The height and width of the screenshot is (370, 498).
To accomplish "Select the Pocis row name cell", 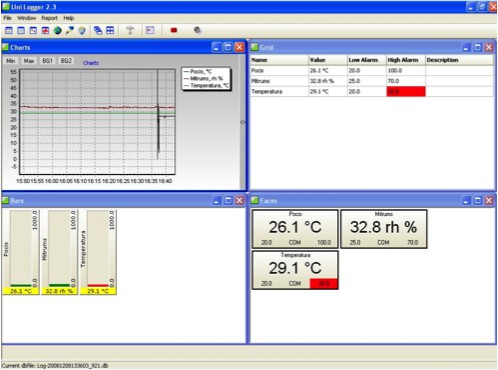I will tap(279, 71).
